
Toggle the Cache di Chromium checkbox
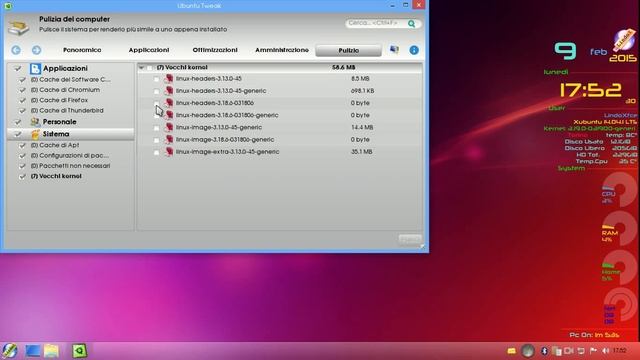pos(22,90)
